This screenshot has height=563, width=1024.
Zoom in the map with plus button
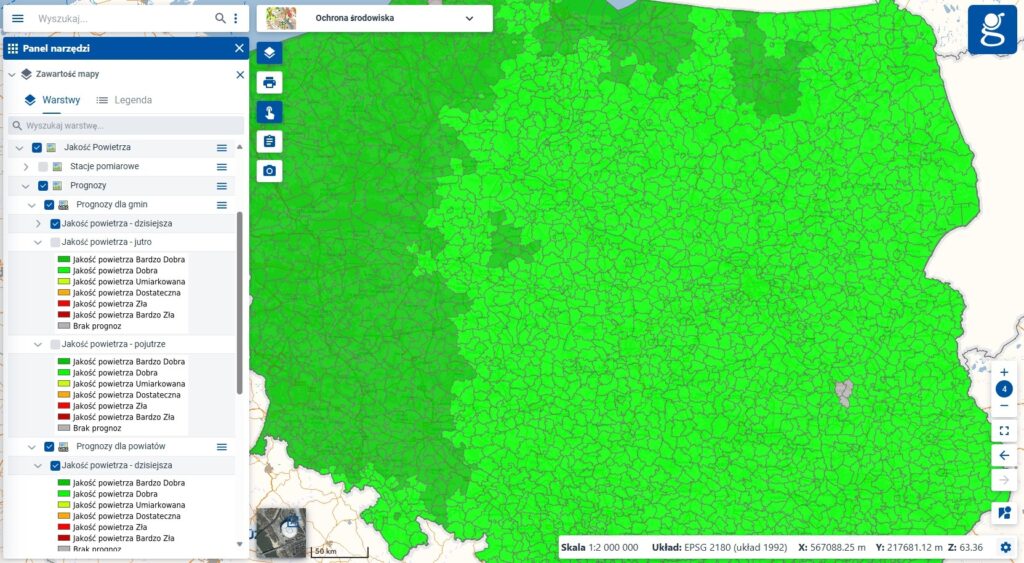coord(1004,372)
